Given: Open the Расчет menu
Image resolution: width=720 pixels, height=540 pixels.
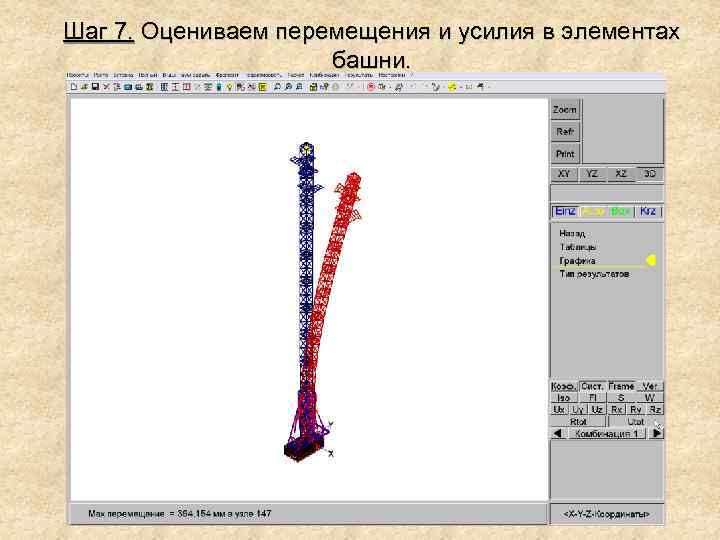Looking at the screenshot, I should point(296,75).
